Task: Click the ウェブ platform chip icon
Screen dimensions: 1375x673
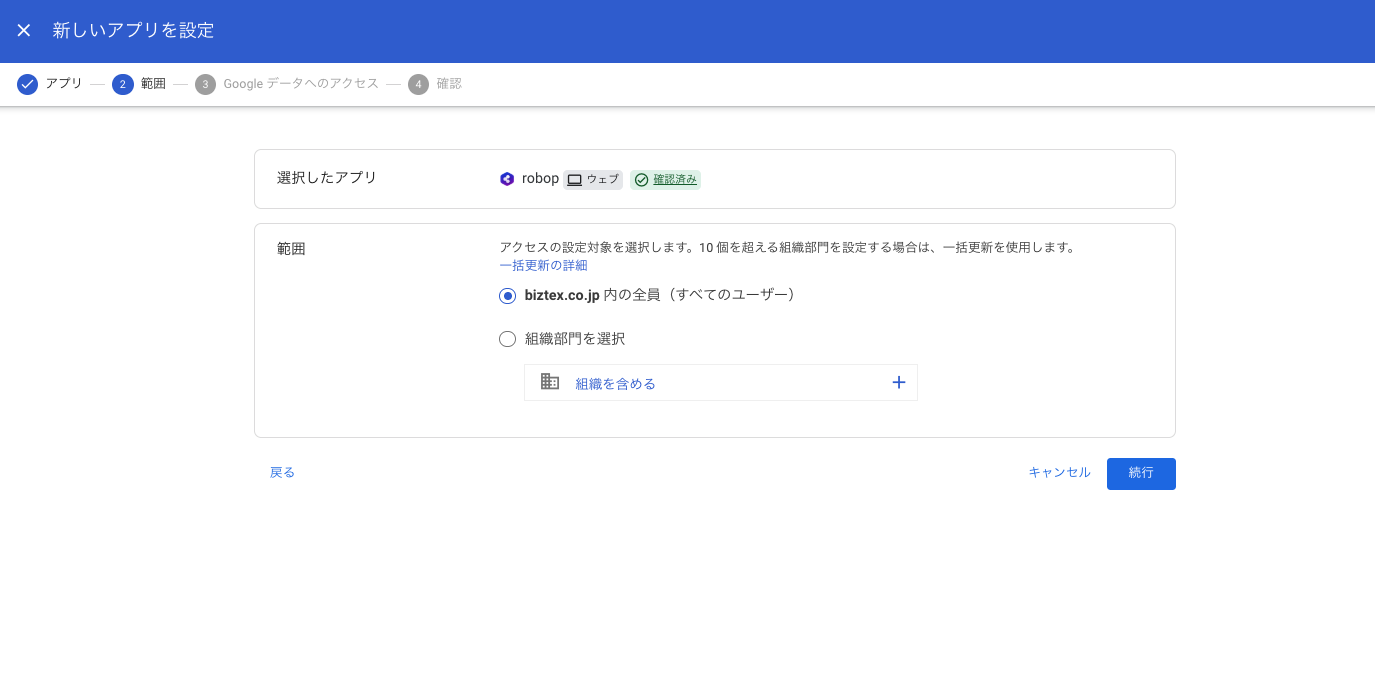Action: (x=575, y=180)
